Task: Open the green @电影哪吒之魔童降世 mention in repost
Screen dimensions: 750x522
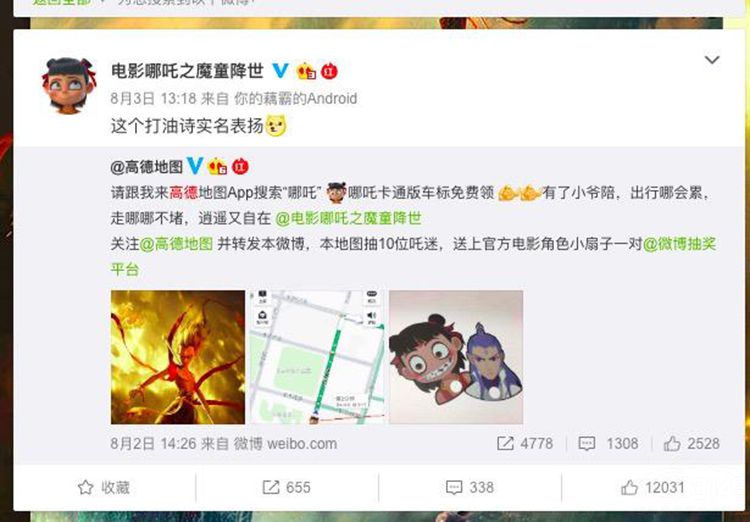Action: (349, 219)
